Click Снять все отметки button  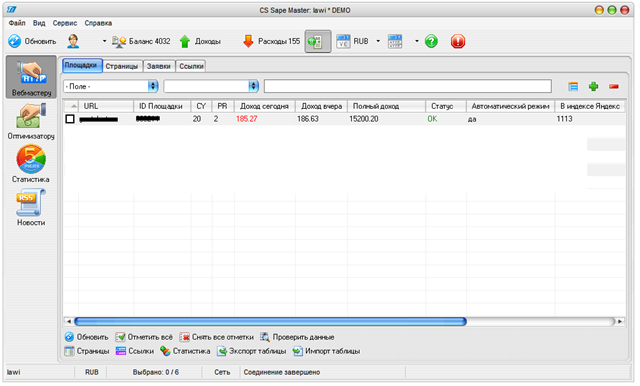click(x=216, y=337)
